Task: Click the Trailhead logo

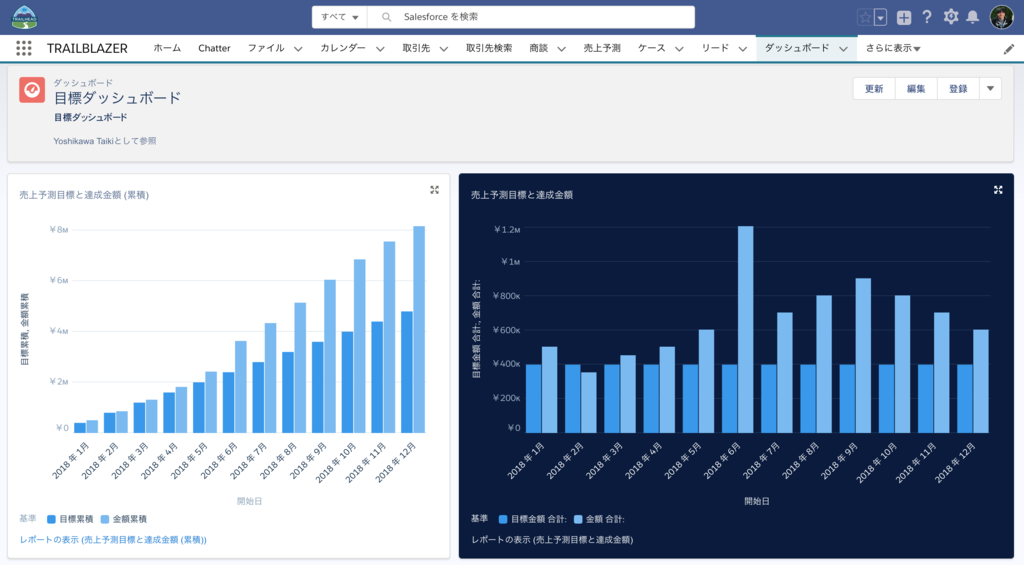Action: pos(25,17)
